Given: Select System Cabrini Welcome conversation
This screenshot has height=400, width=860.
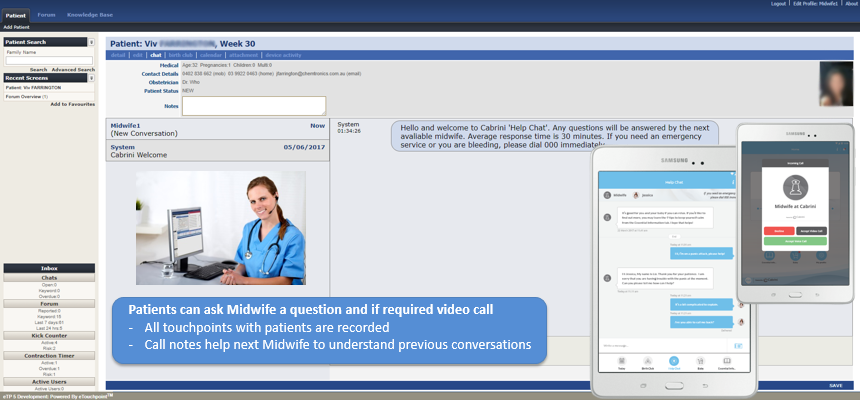Looking at the screenshot, I should (x=218, y=151).
